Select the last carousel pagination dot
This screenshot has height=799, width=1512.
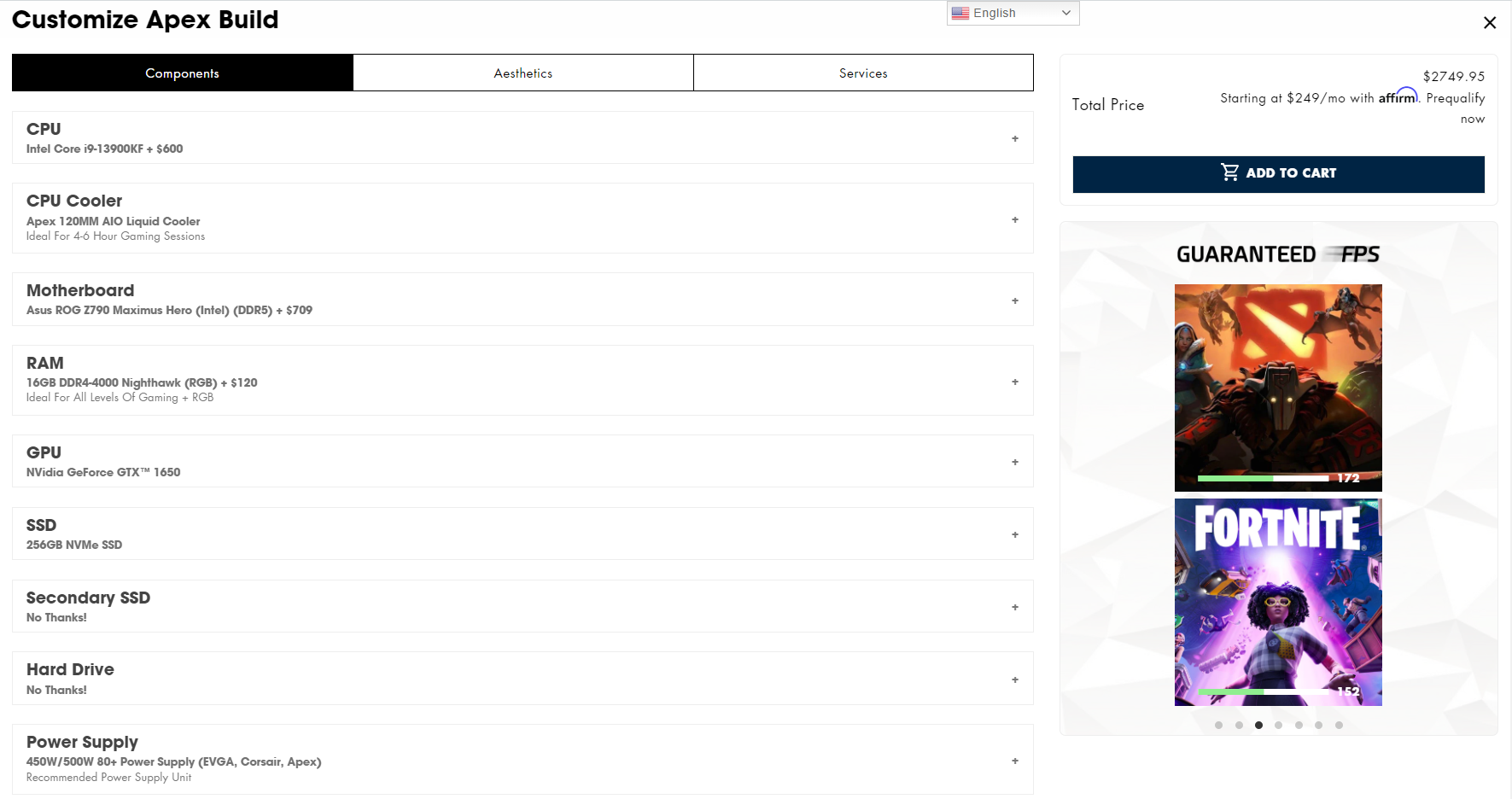tap(1339, 725)
